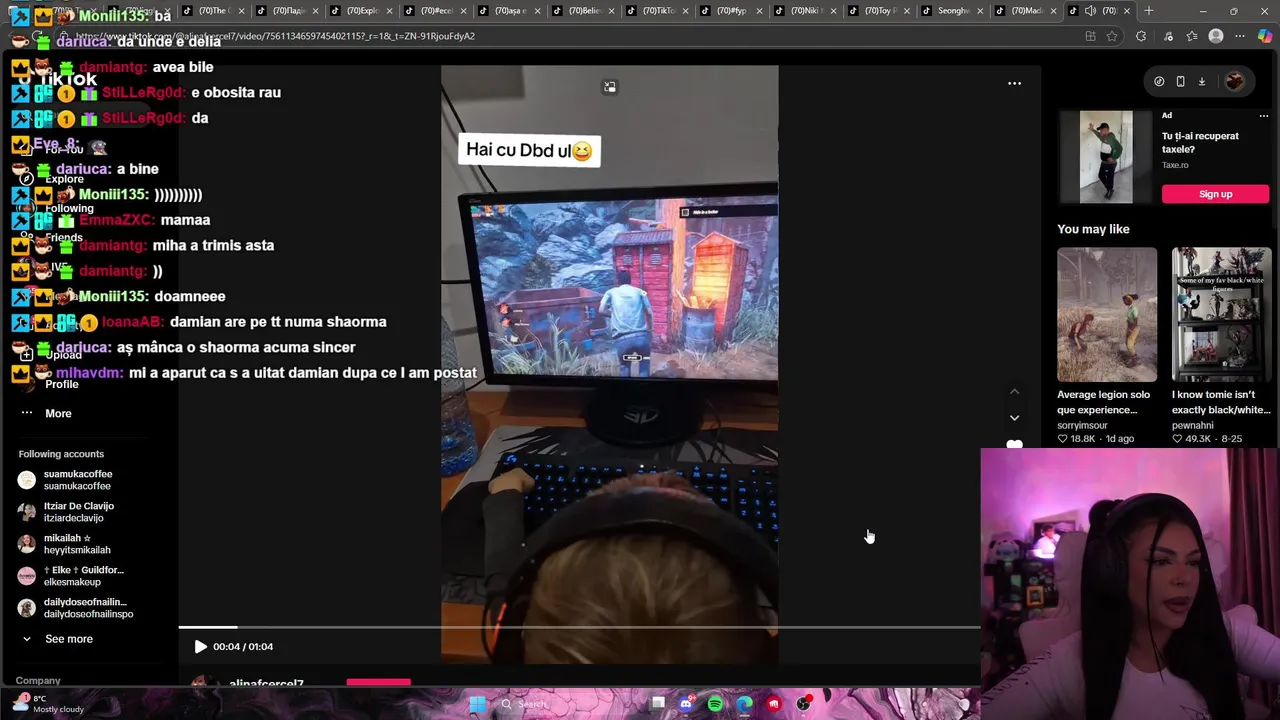Image resolution: width=1280 pixels, height=720 pixels.
Task: Click the browser address bar URL
Action: pyautogui.click(x=275, y=36)
